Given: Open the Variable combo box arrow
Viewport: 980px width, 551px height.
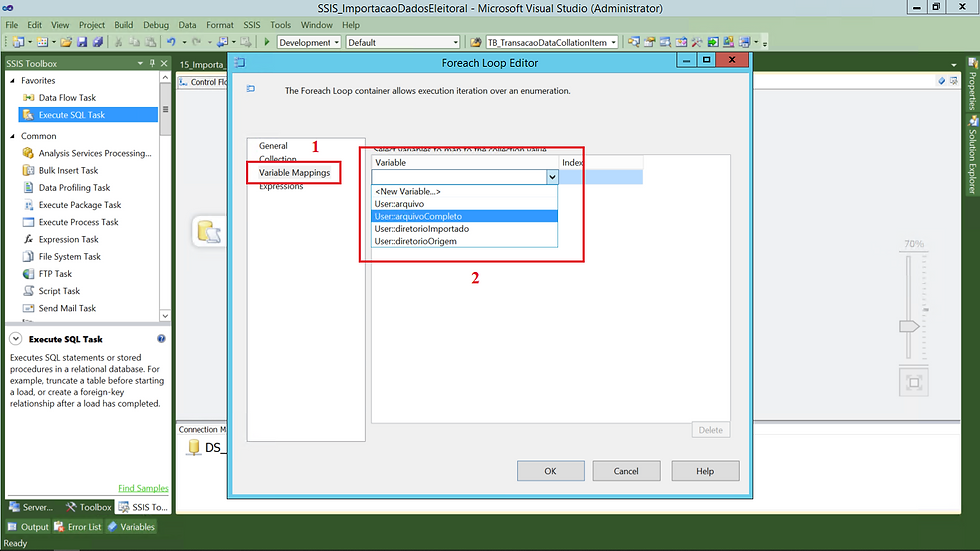Looking at the screenshot, I should pos(552,177).
